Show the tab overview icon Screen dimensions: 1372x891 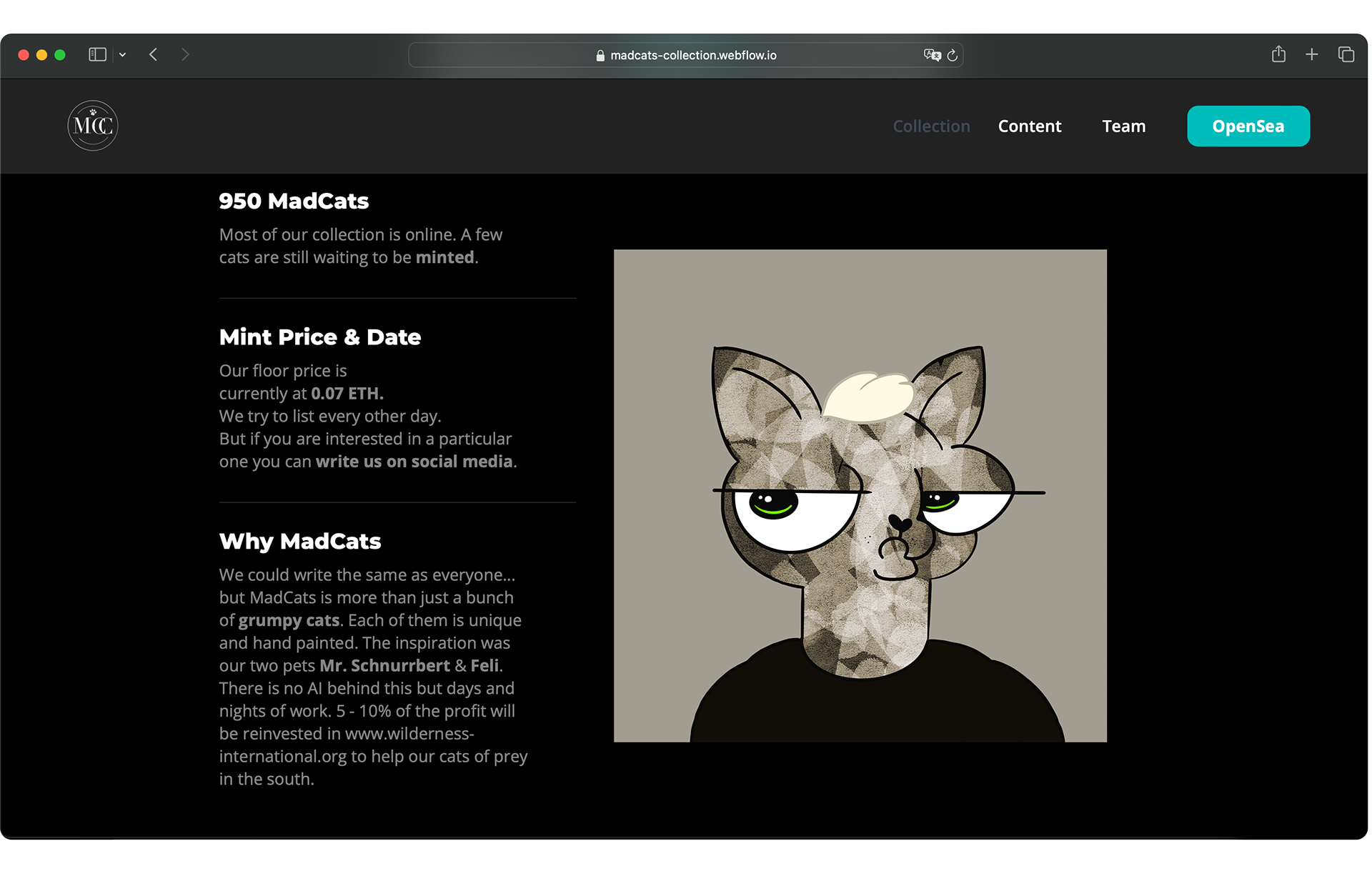pyautogui.click(x=1346, y=54)
